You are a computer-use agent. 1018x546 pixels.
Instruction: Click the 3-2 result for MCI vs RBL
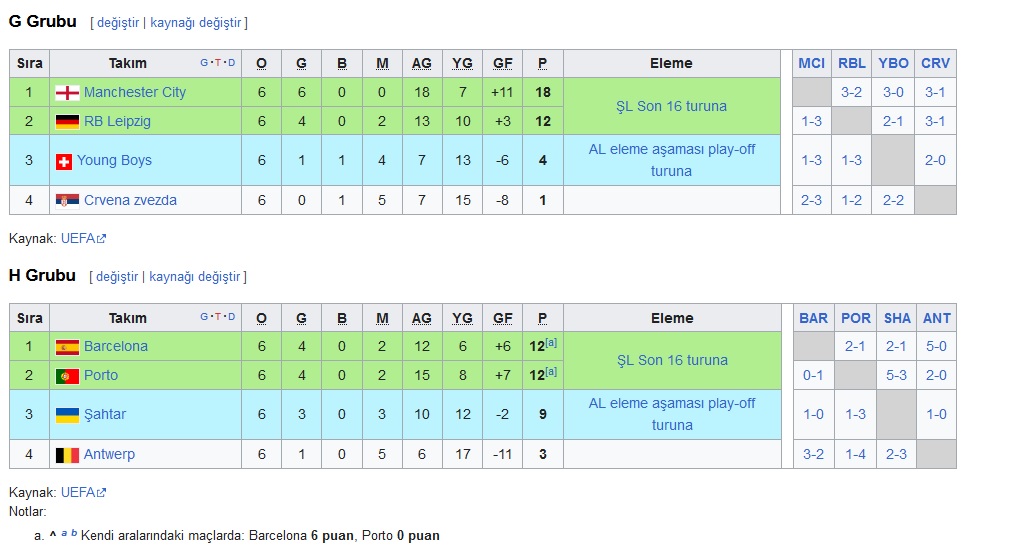851,92
